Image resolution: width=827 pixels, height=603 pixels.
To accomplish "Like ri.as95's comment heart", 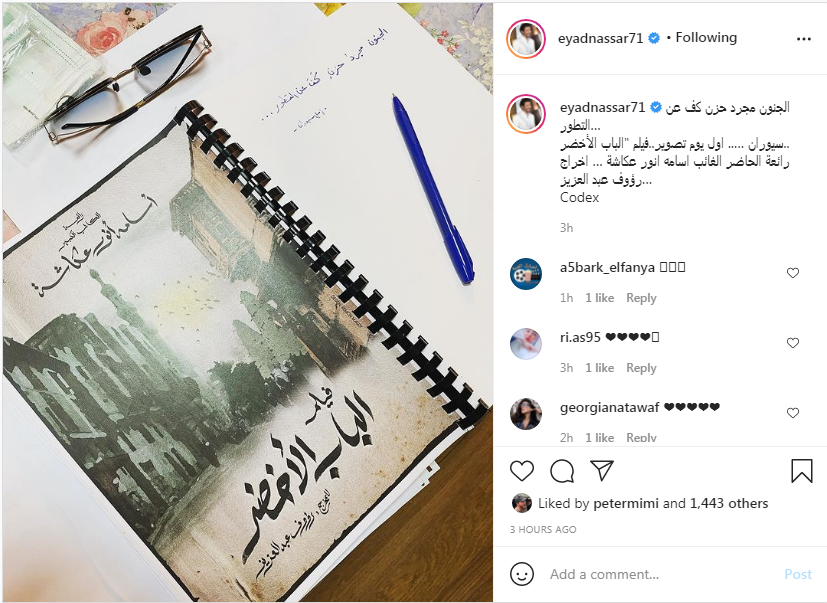I will tap(792, 343).
